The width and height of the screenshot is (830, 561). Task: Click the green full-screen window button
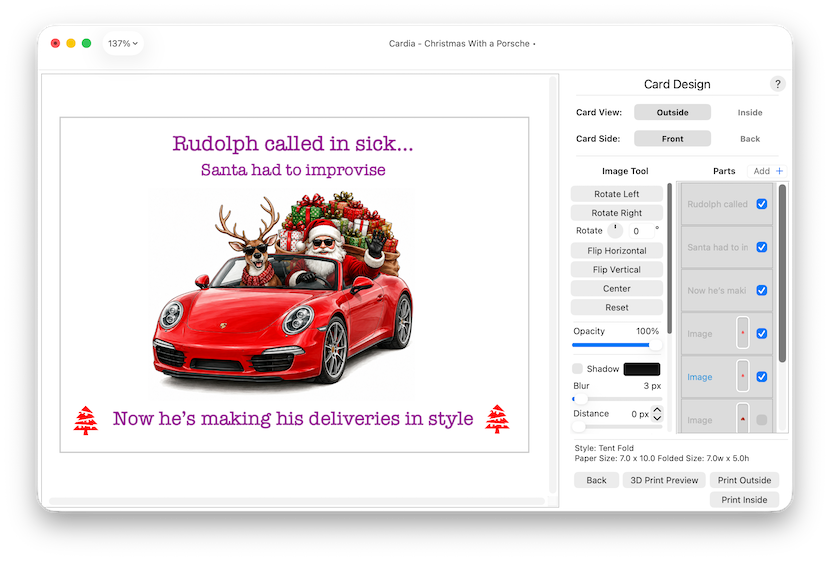86,43
